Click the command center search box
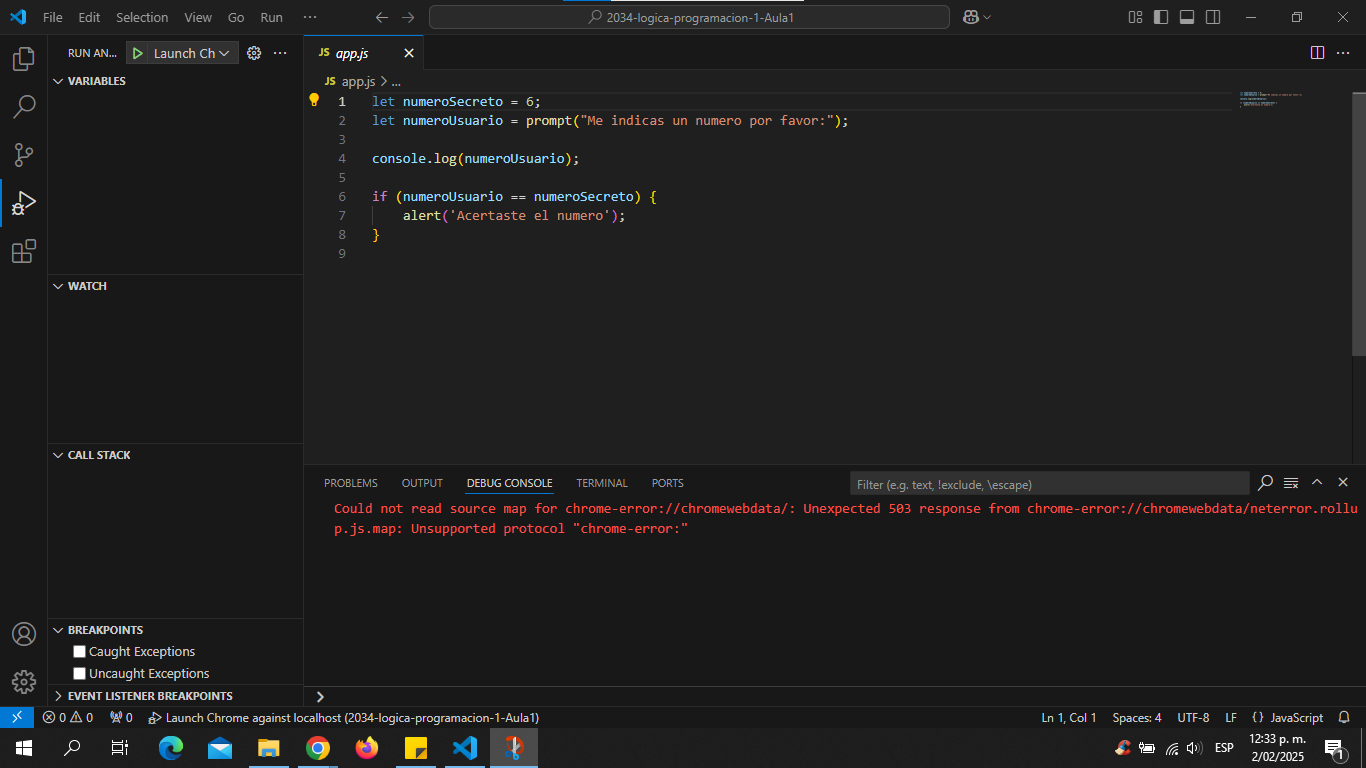Screen dimensions: 1366x768 (689, 17)
